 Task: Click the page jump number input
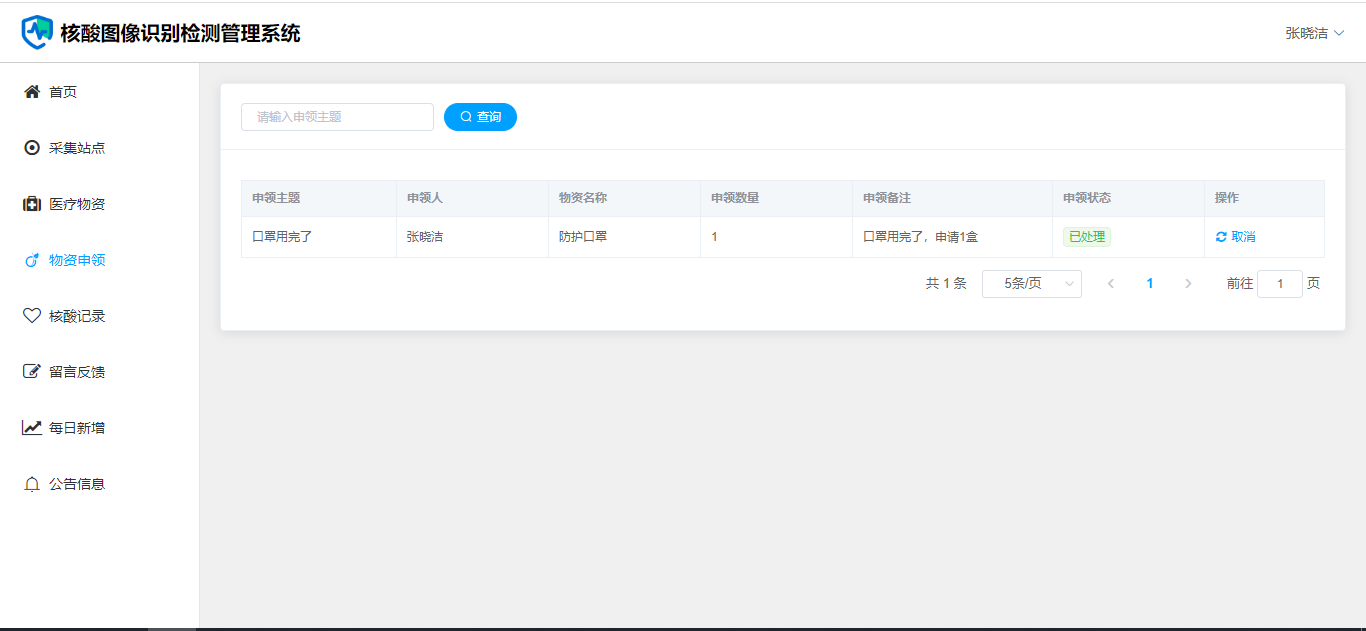pos(1279,284)
